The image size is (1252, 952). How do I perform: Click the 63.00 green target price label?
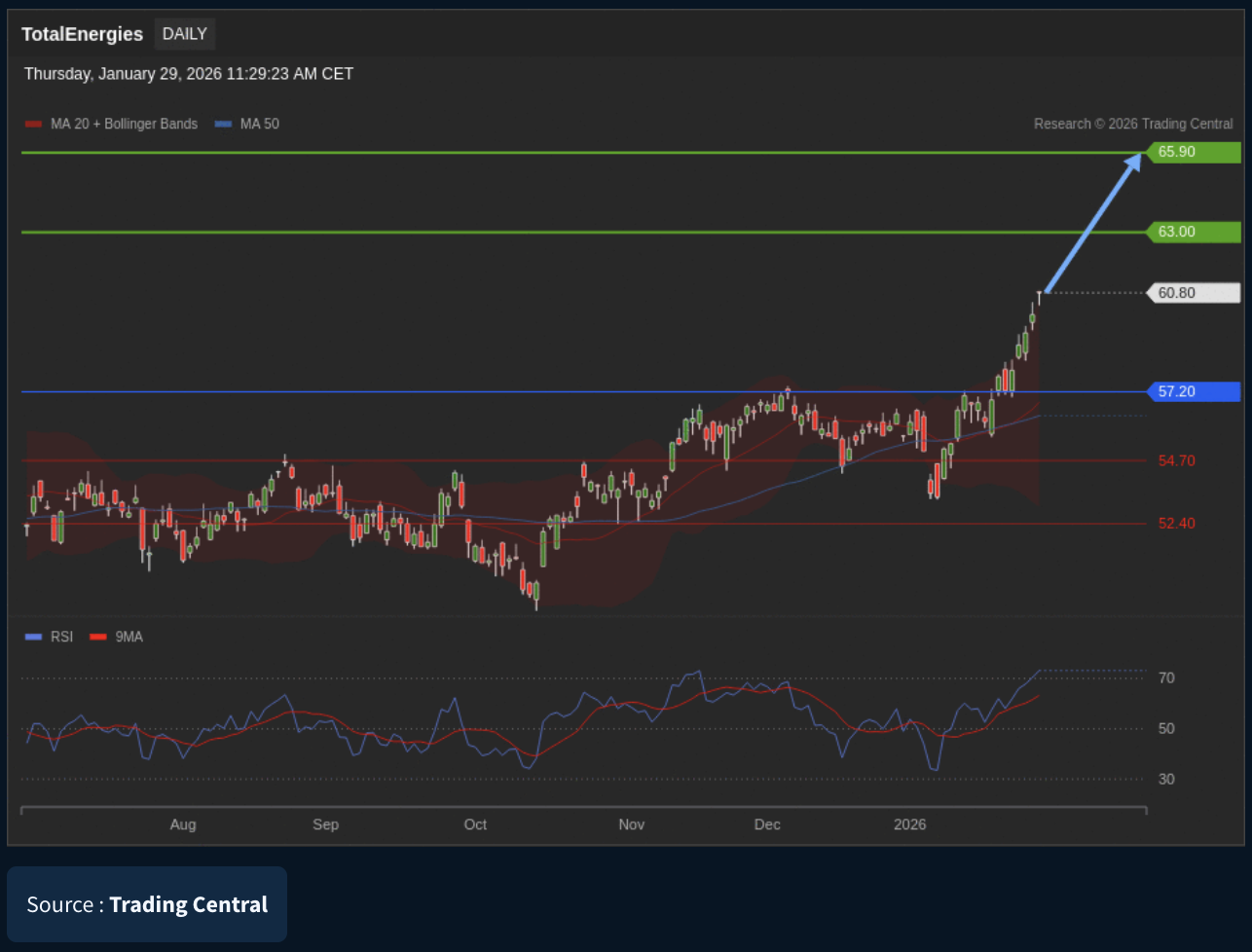[1194, 232]
